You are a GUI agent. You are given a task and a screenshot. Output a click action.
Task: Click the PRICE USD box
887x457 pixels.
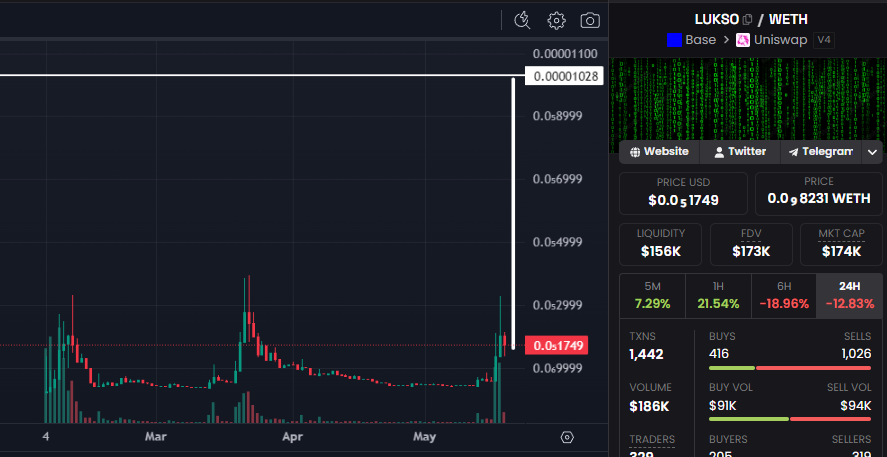(683, 193)
